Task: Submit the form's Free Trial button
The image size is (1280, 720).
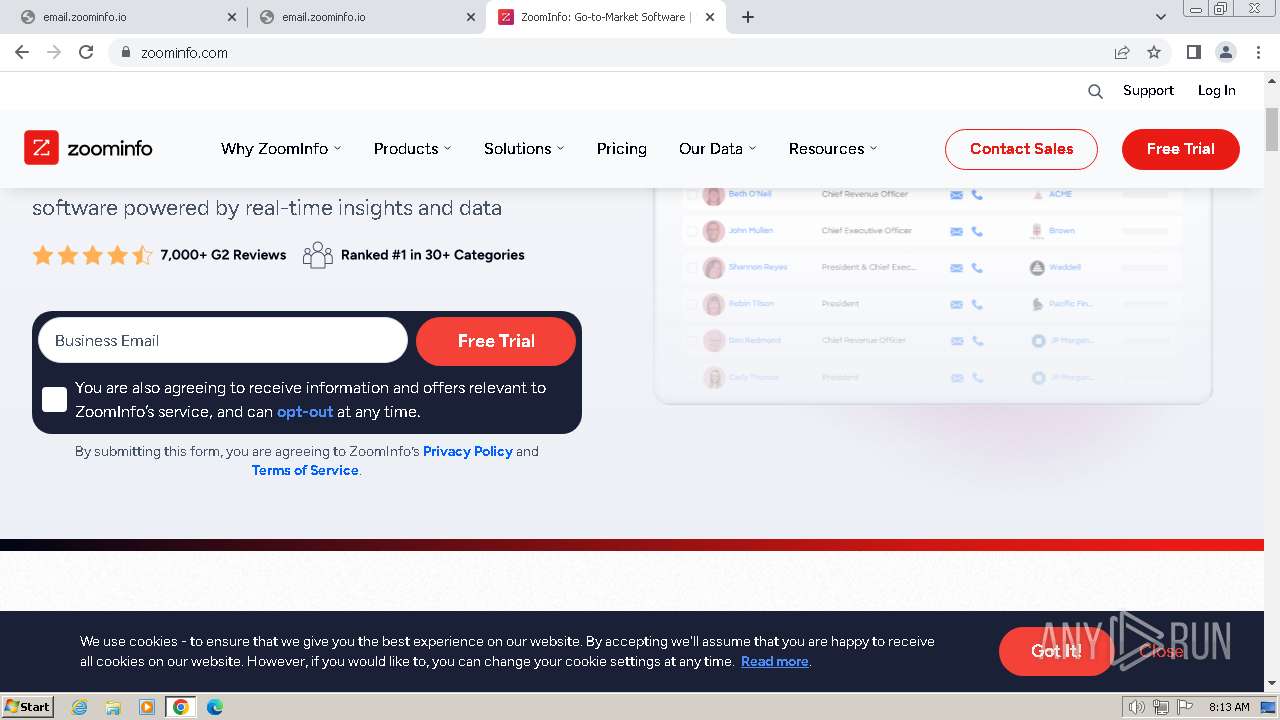Action: 496,341
